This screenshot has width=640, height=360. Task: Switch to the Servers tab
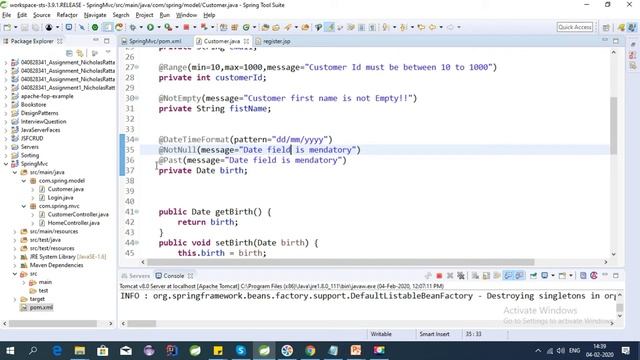(x=136, y=276)
